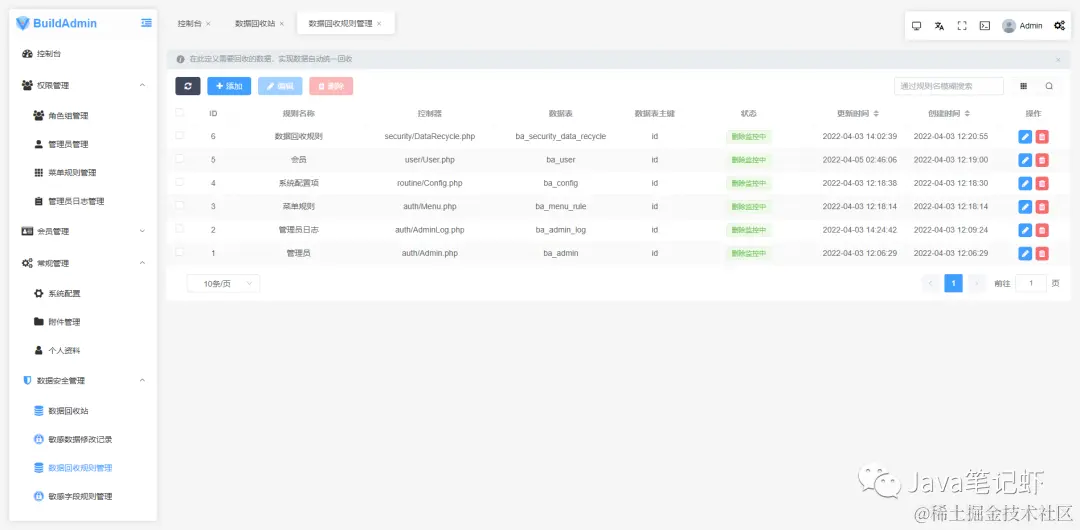1080x530 pixels.
Task: Delete the 系统配置项 row with trash icon
Action: (1042, 183)
